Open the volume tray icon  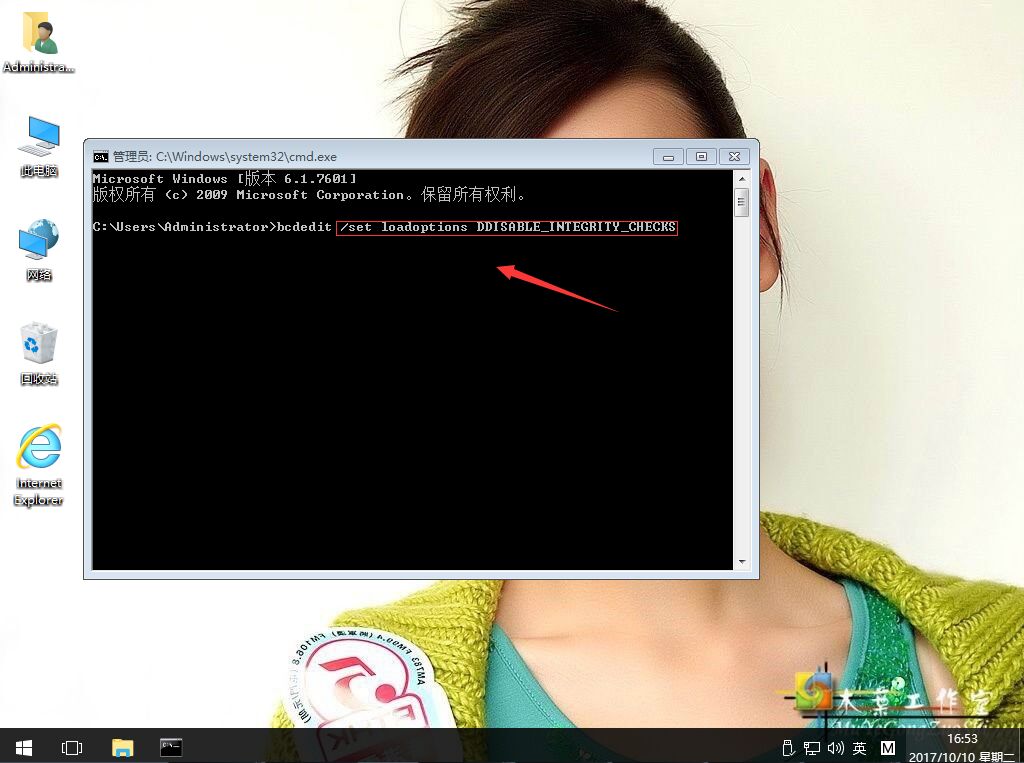pyautogui.click(x=835, y=748)
